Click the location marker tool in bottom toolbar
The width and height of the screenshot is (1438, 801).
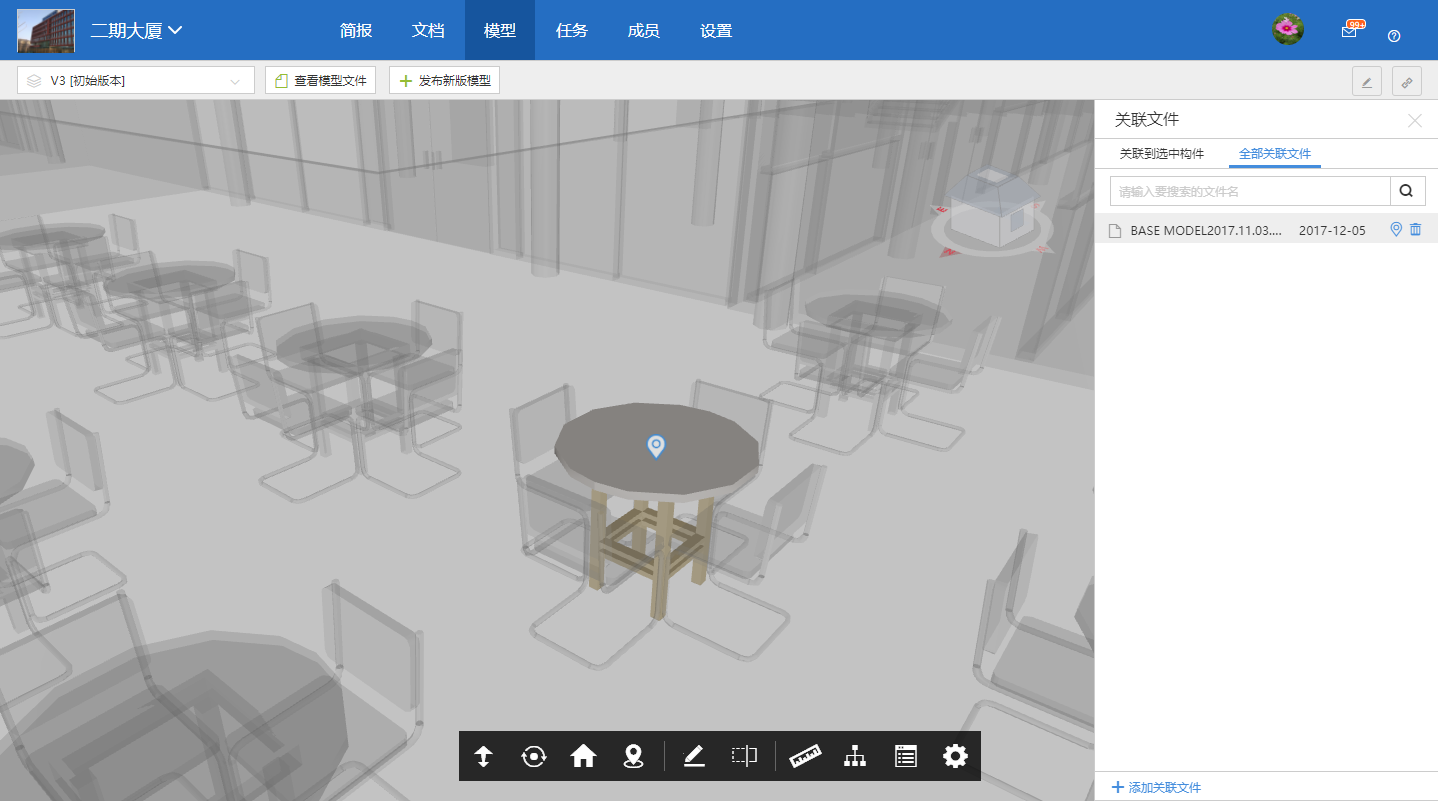coord(632,756)
